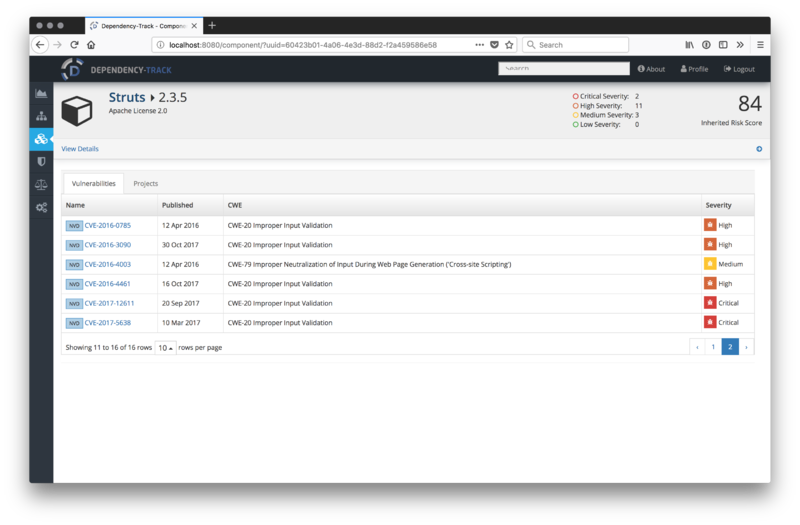The width and height of the screenshot is (800, 525).
Task: Bookmark this page with star icon
Action: point(509,45)
